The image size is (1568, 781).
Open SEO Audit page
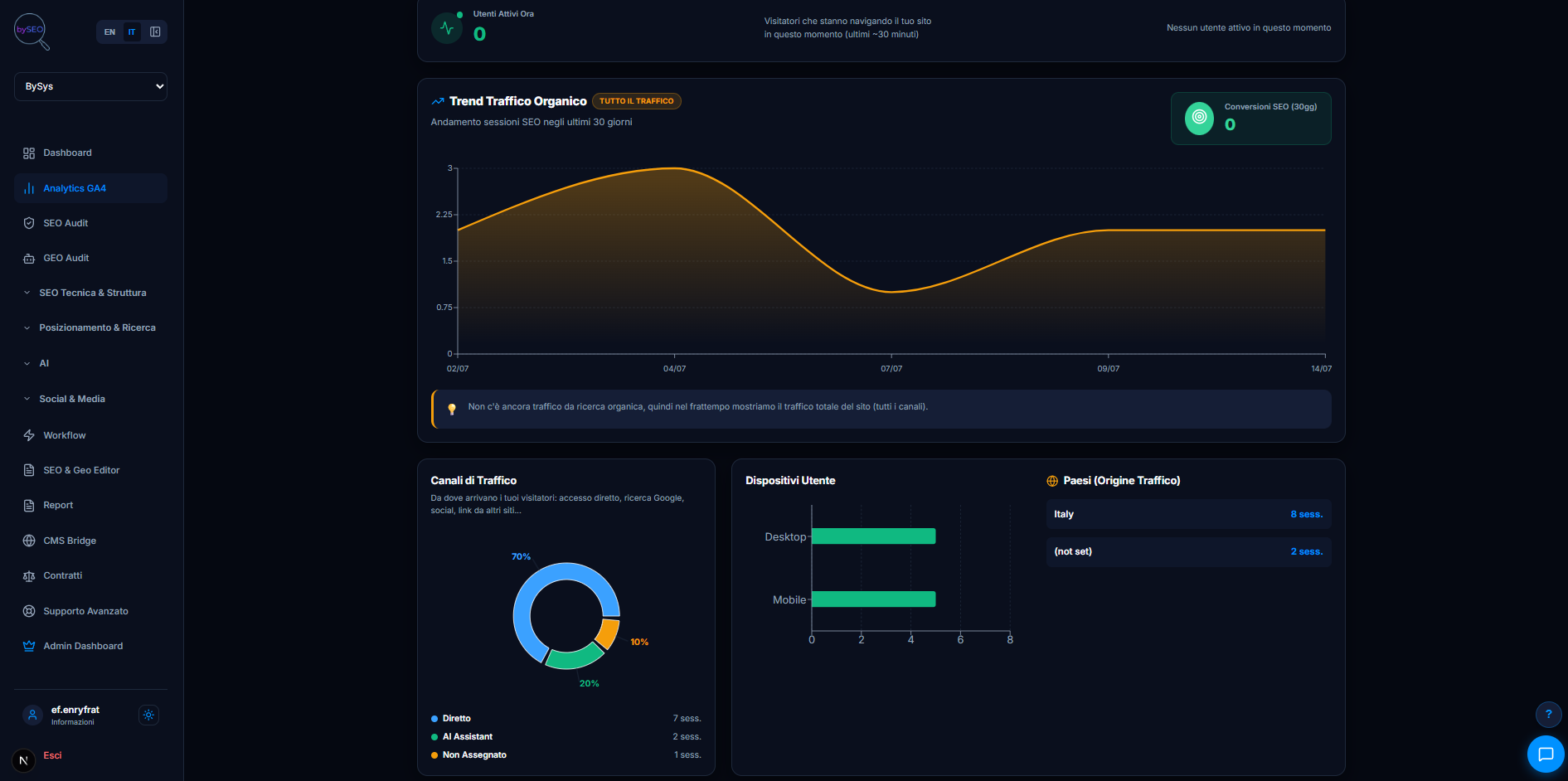90,223
